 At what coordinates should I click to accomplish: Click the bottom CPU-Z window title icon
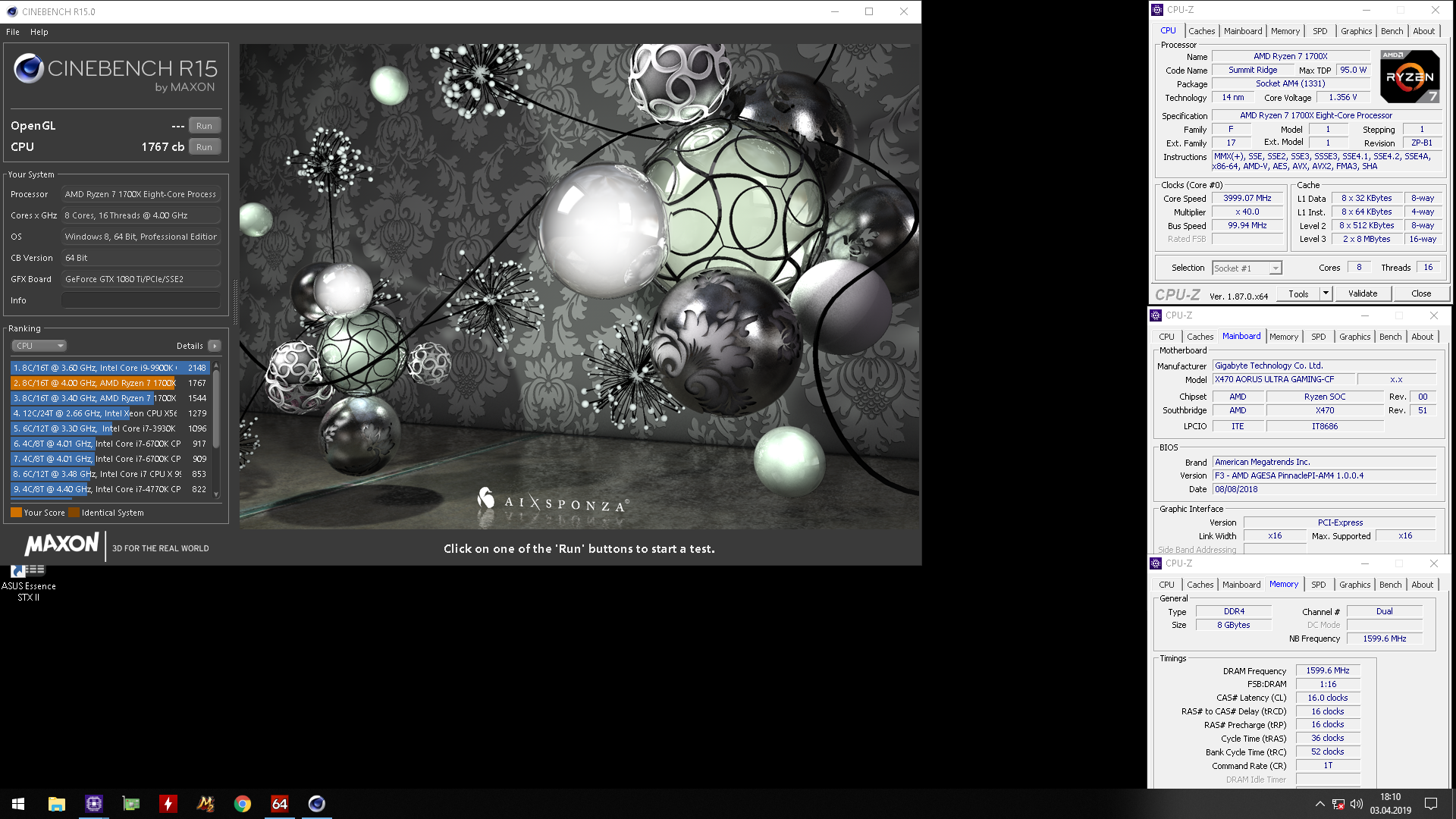1156,563
